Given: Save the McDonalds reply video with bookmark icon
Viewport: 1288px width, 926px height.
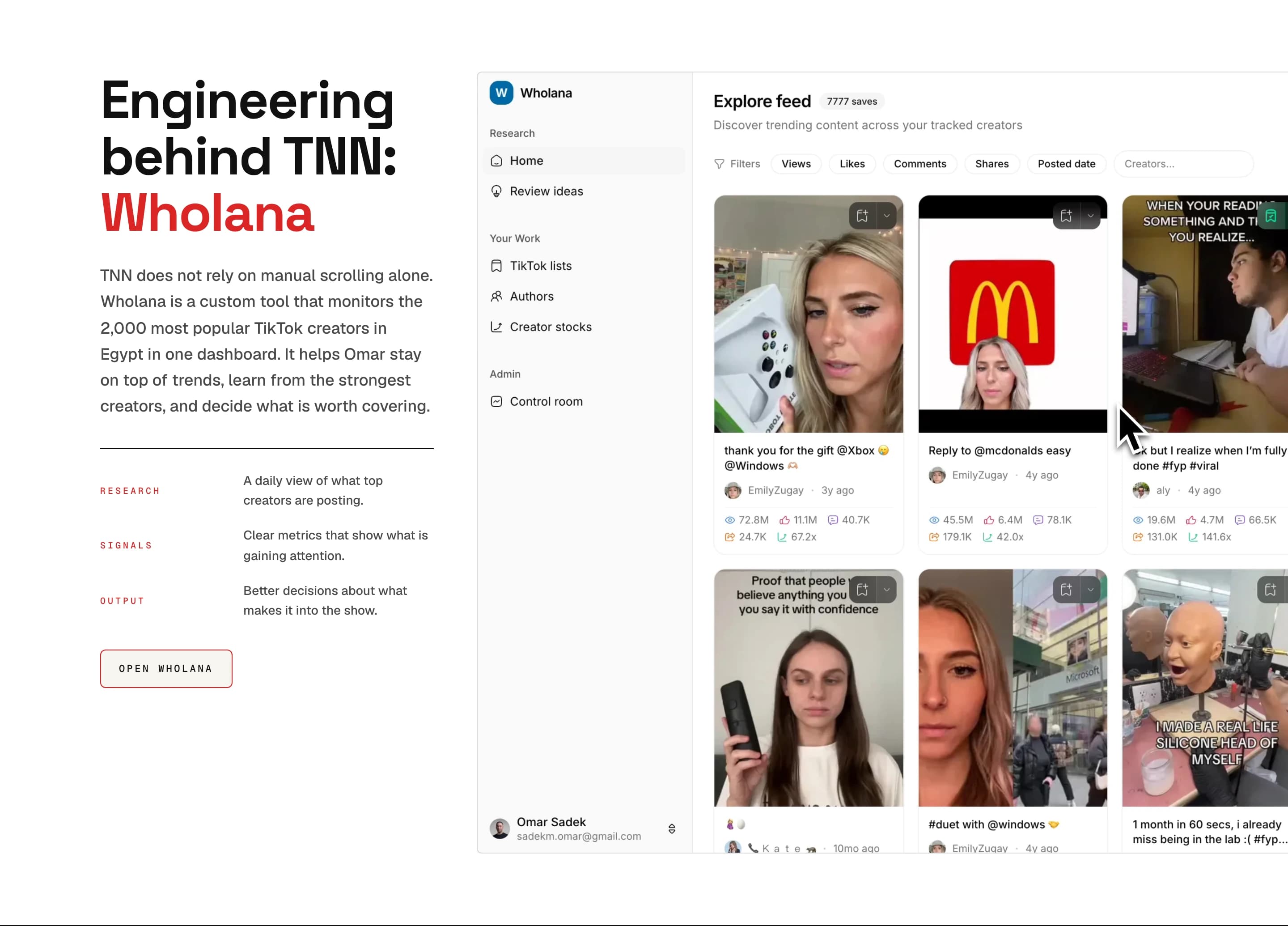Looking at the screenshot, I should pos(1066,216).
